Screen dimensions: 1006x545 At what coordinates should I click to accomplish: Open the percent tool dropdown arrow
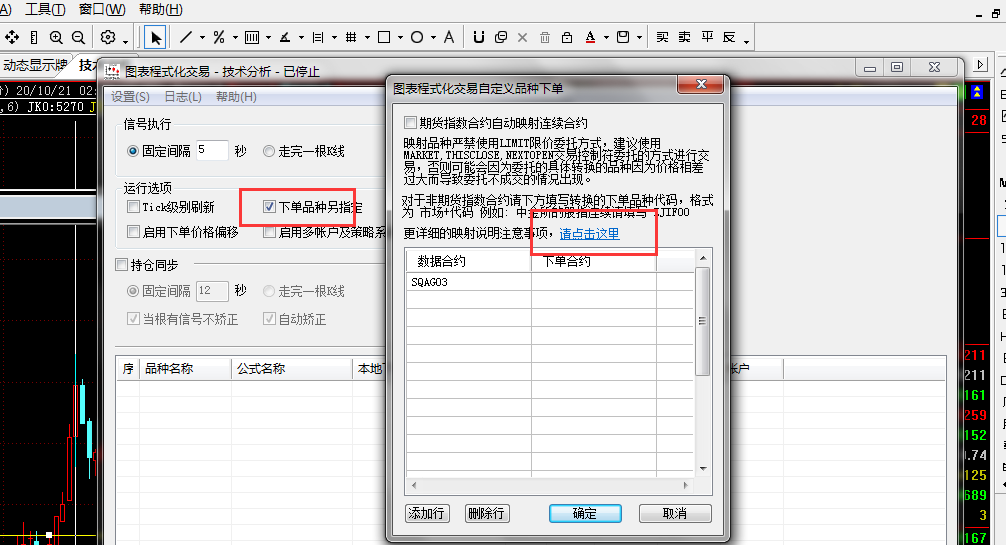235,38
